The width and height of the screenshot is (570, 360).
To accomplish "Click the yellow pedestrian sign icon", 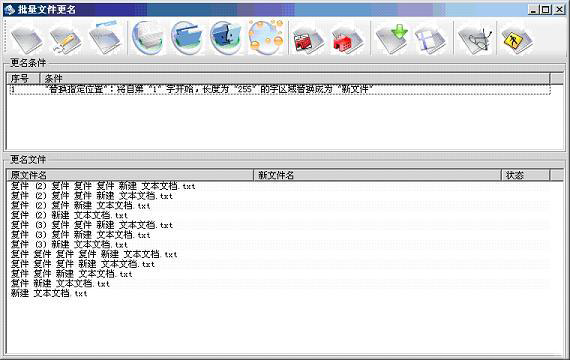I will (517, 39).
